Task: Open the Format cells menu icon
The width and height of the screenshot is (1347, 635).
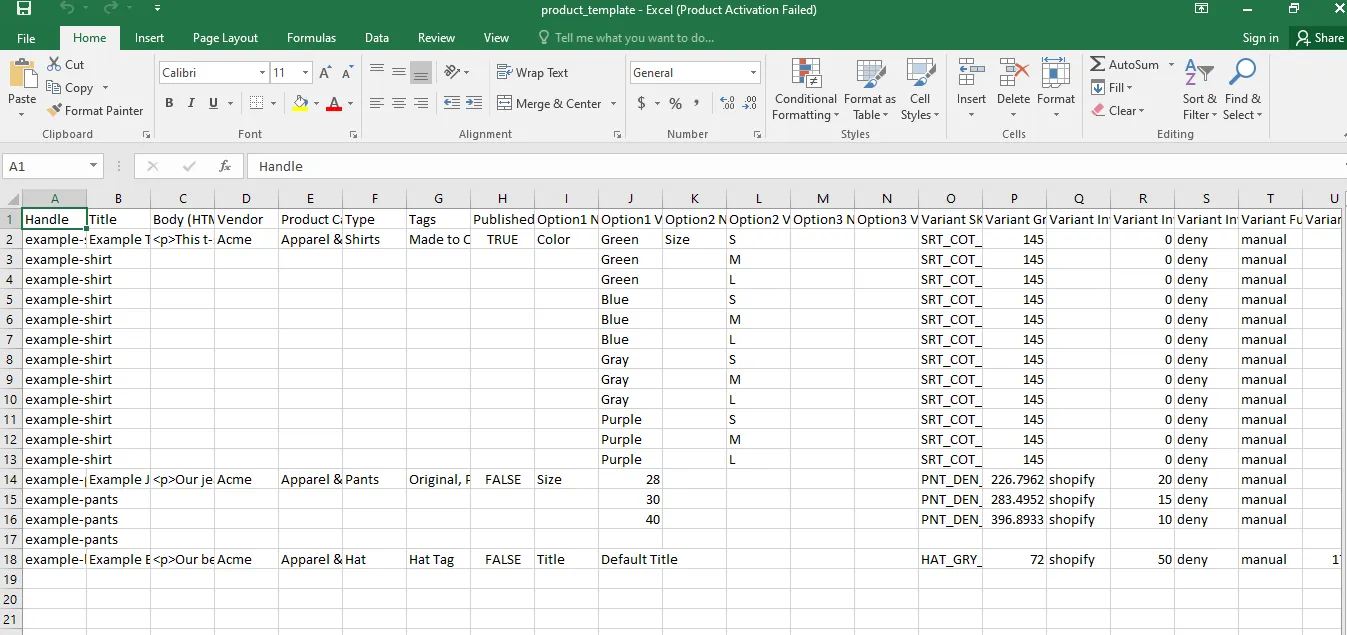Action: (1055, 73)
